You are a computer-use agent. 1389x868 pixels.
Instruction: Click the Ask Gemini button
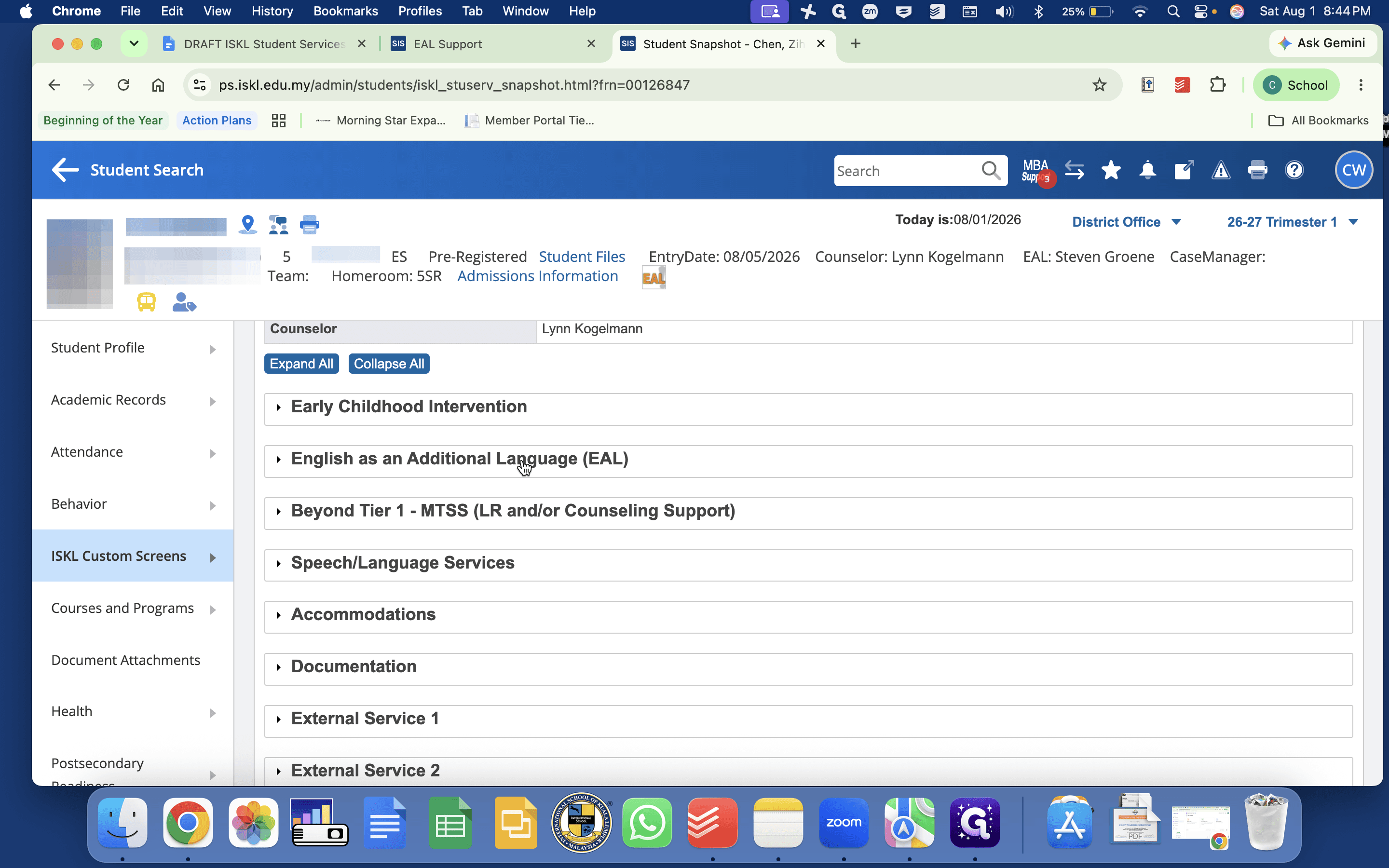pos(1322,43)
